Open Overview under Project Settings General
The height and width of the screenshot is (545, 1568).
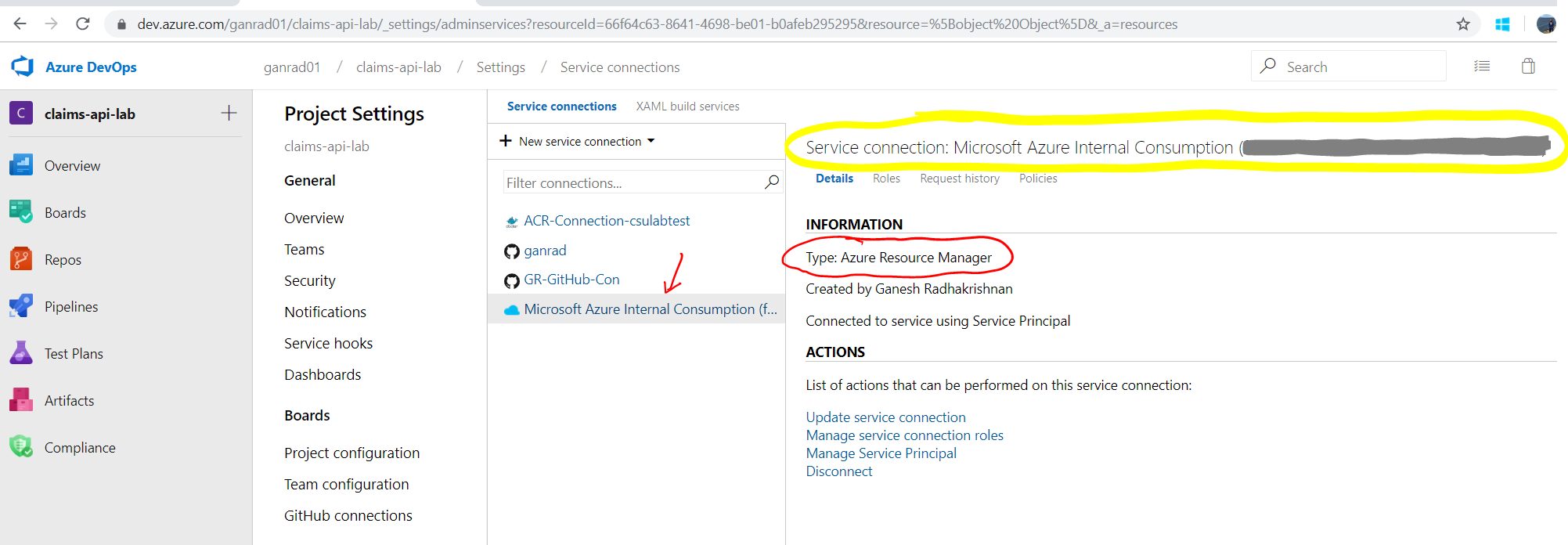[314, 218]
